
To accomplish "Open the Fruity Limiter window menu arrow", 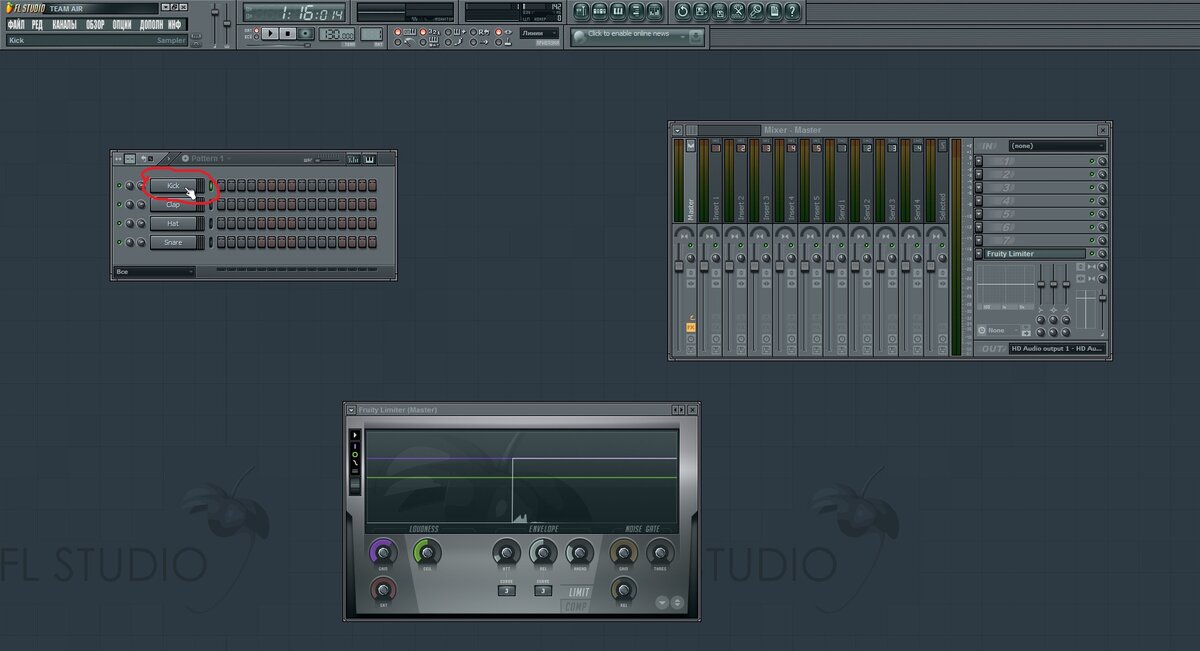I will (x=351, y=410).
